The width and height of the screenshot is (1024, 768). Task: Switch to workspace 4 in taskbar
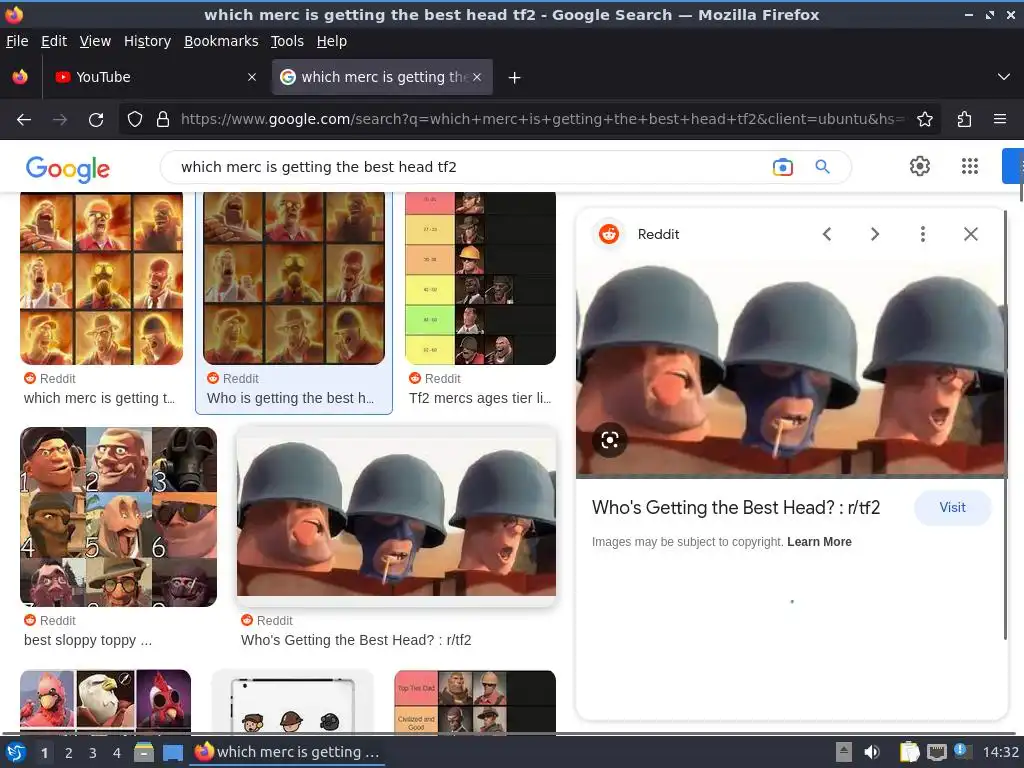tap(117, 753)
